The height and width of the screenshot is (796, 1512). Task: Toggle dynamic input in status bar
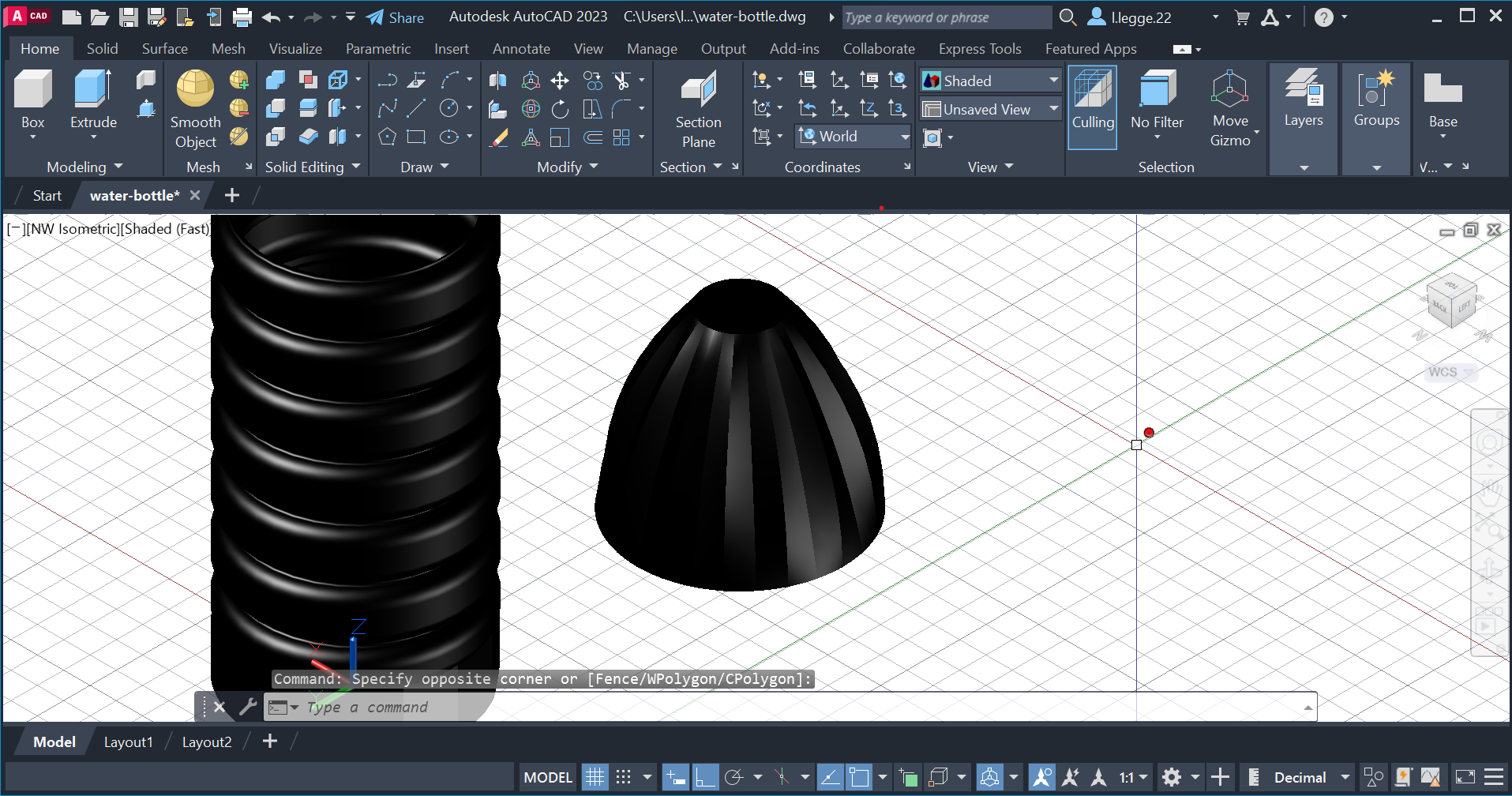coord(676,777)
